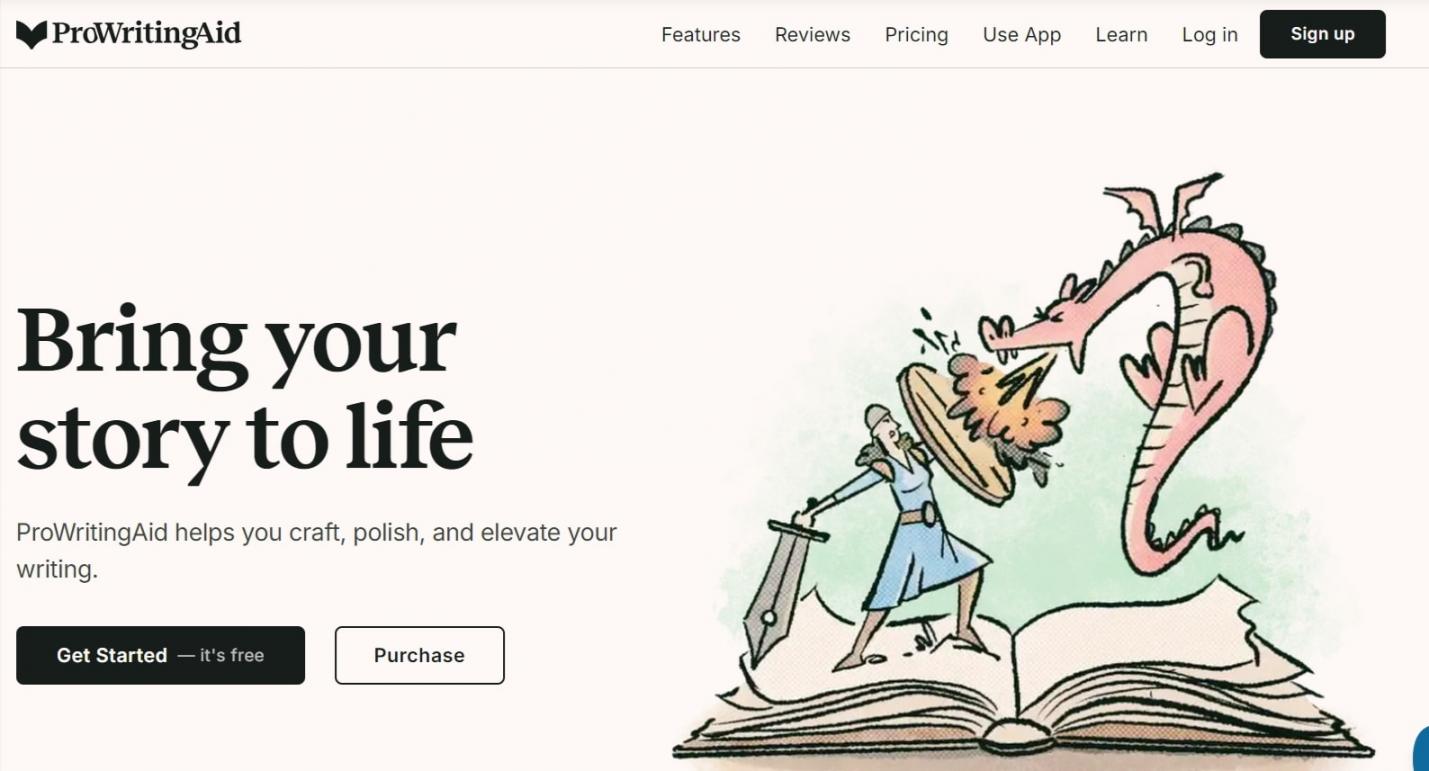The height and width of the screenshot is (771, 1429).
Task: Click the ProWritingAid helps you craft subtitle
Action: (x=317, y=550)
